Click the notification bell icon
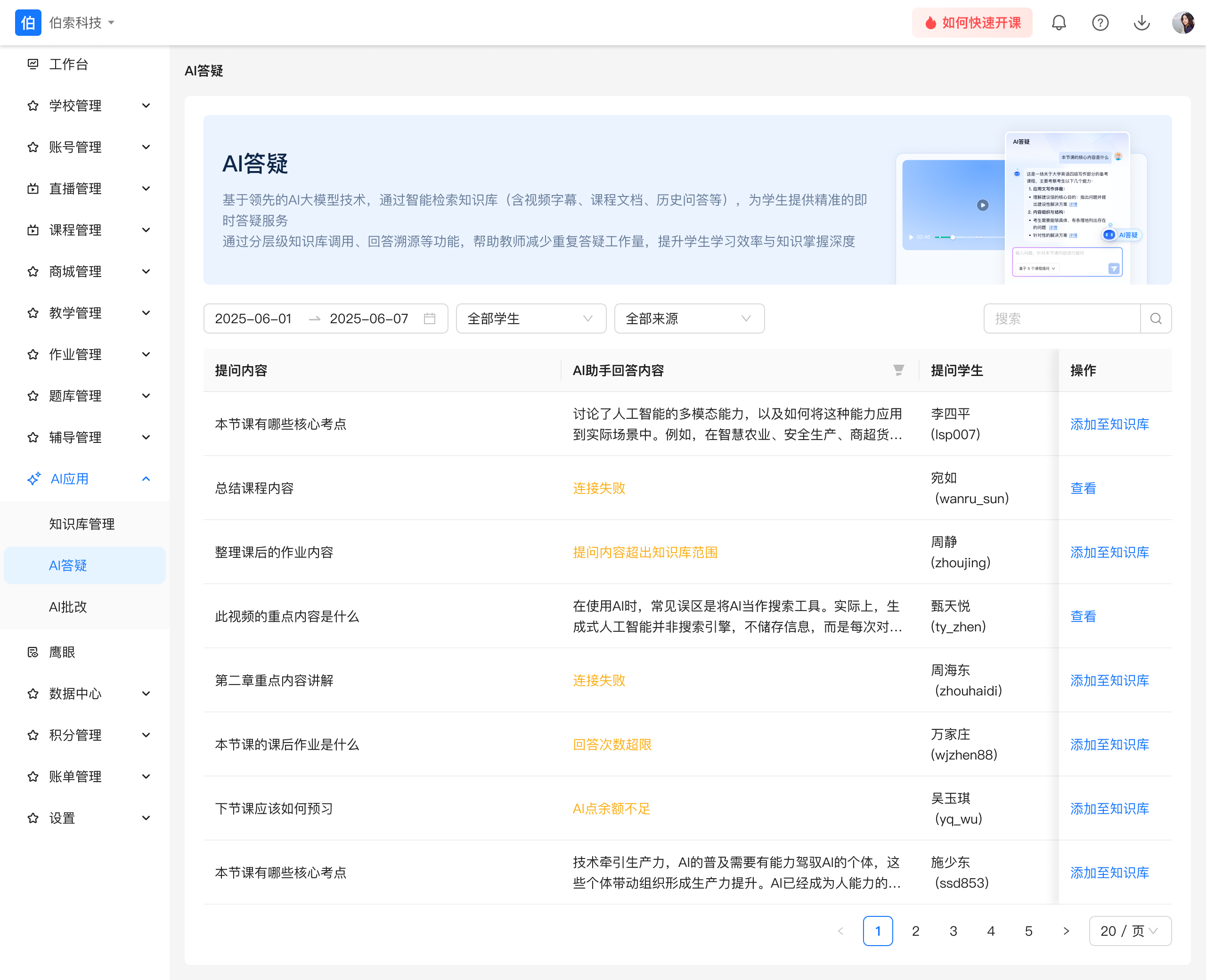Image resolution: width=1206 pixels, height=980 pixels. click(x=1059, y=23)
